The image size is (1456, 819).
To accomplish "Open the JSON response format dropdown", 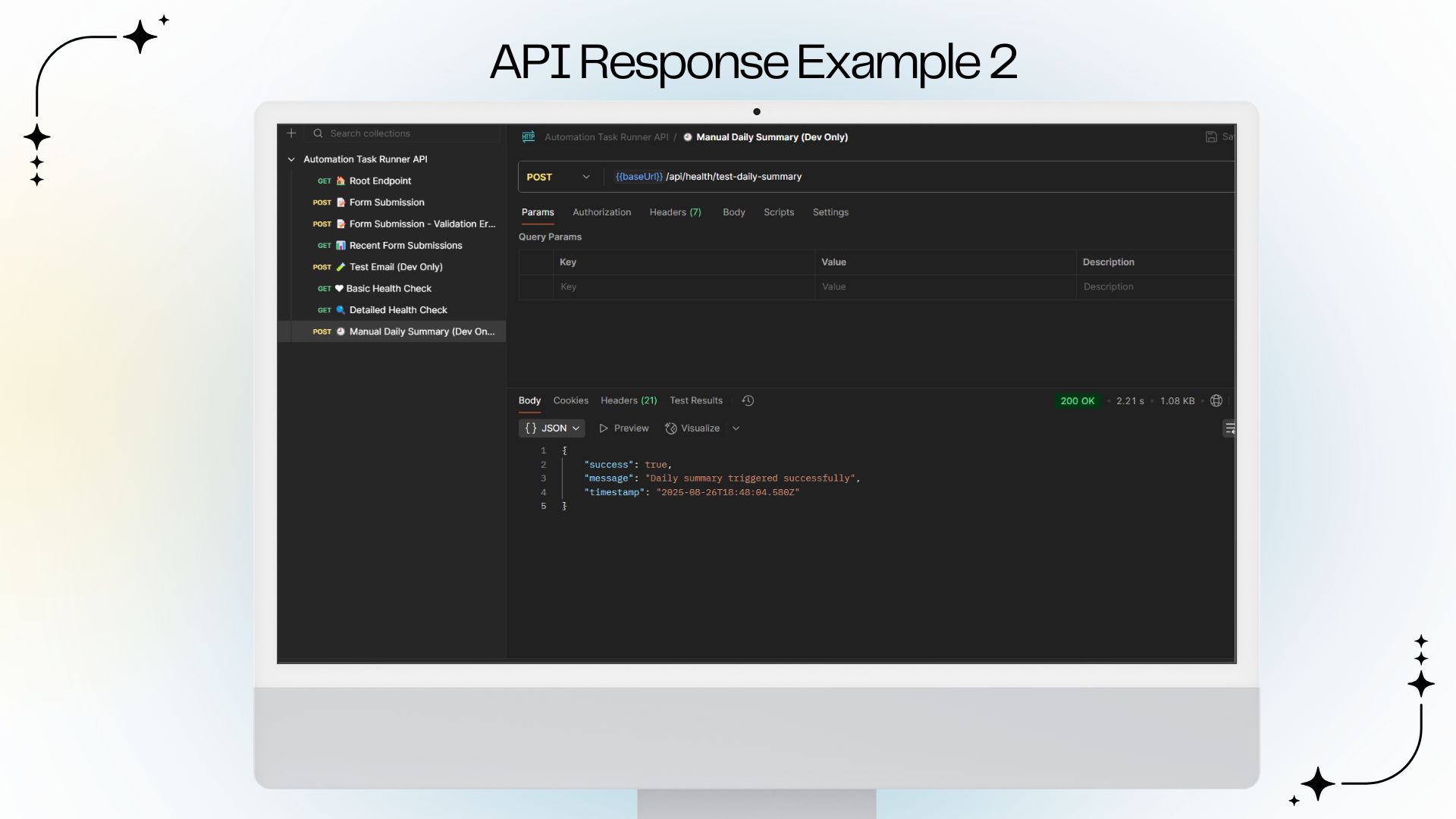I will pyautogui.click(x=551, y=428).
